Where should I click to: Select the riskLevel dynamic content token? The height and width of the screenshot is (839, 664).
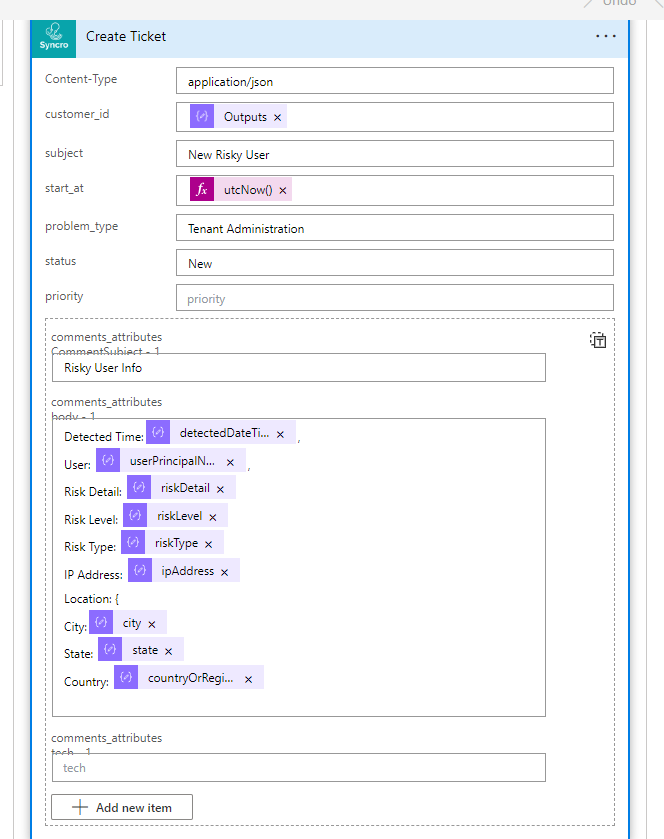[178, 516]
